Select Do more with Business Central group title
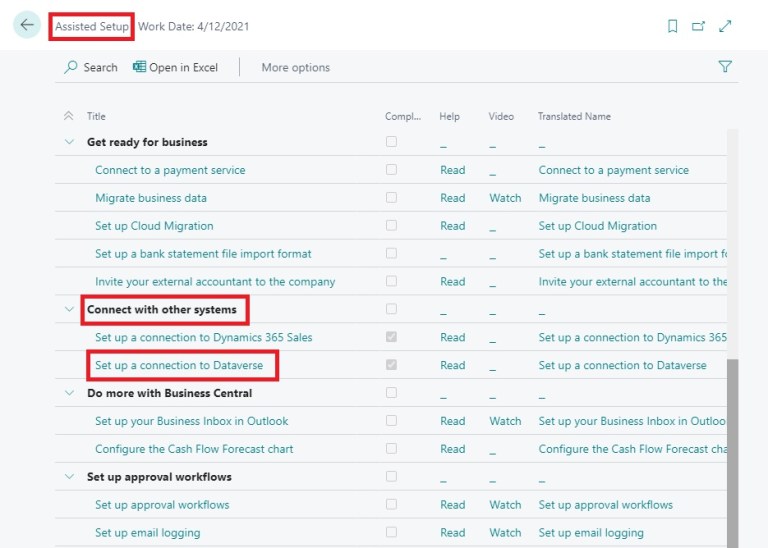This screenshot has height=548, width=768. point(169,393)
